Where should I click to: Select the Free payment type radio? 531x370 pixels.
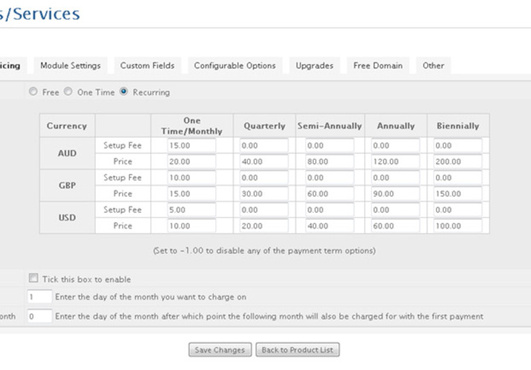pyautogui.click(x=33, y=91)
